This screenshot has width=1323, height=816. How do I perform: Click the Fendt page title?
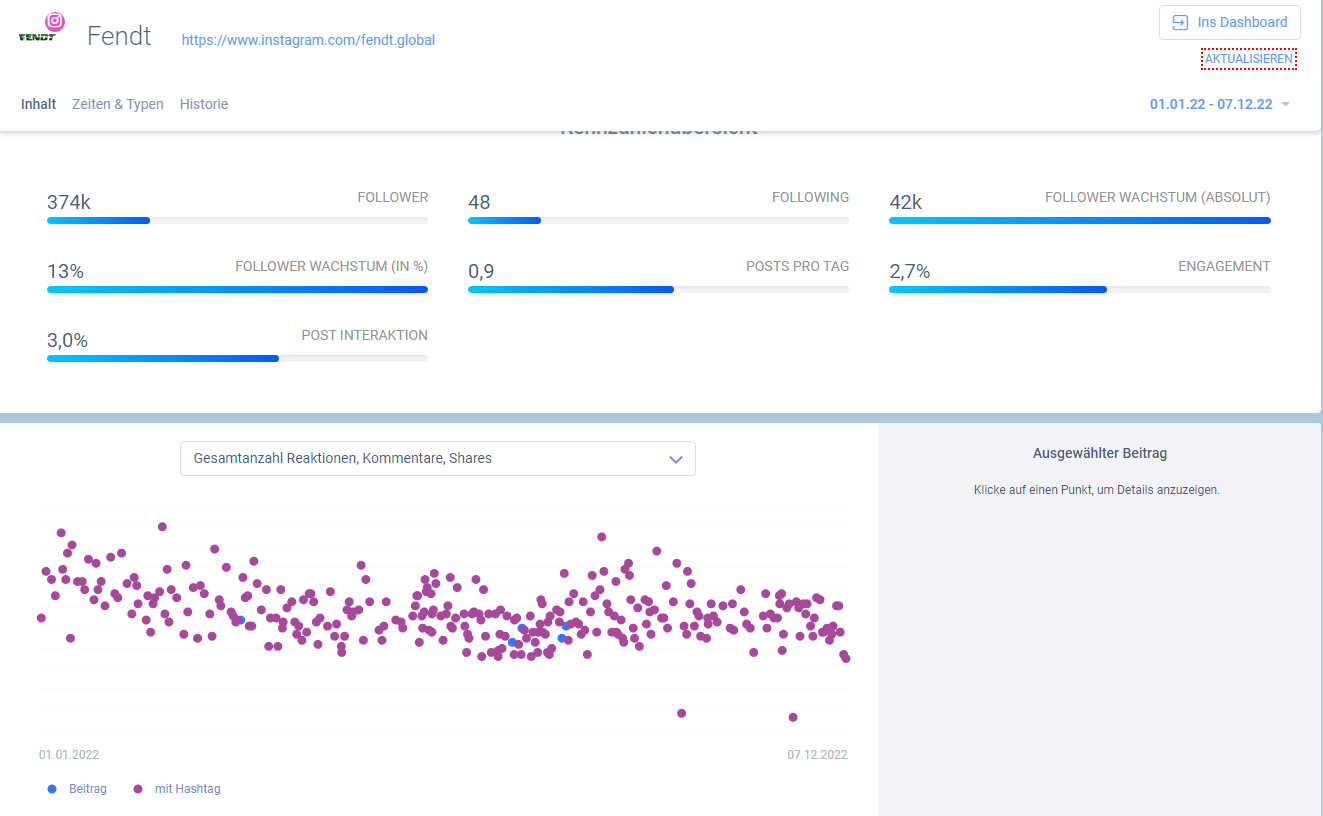(119, 36)
